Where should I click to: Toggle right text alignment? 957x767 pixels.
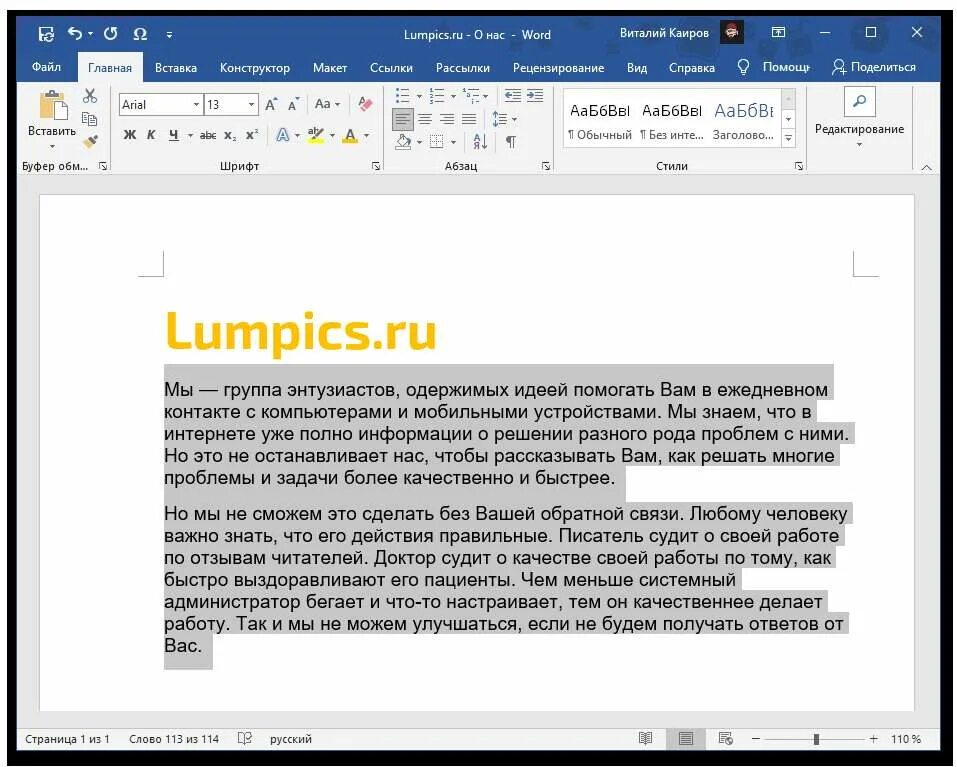[447, 119]
